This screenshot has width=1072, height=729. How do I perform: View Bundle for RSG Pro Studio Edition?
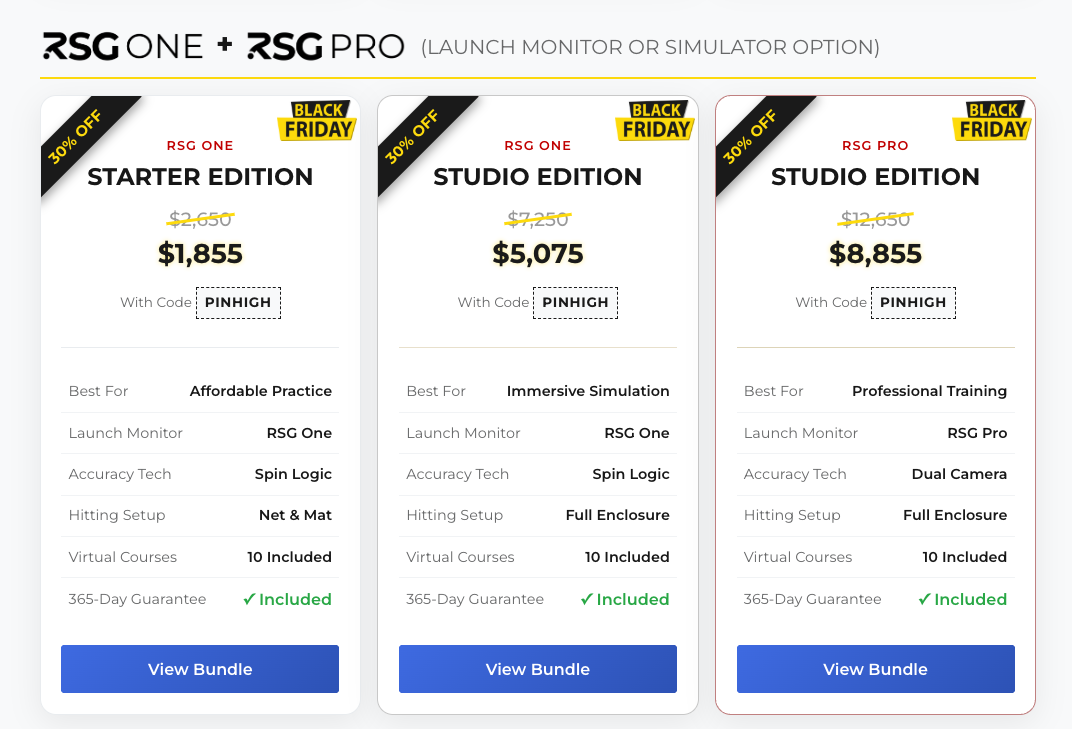tap(876, 669)
